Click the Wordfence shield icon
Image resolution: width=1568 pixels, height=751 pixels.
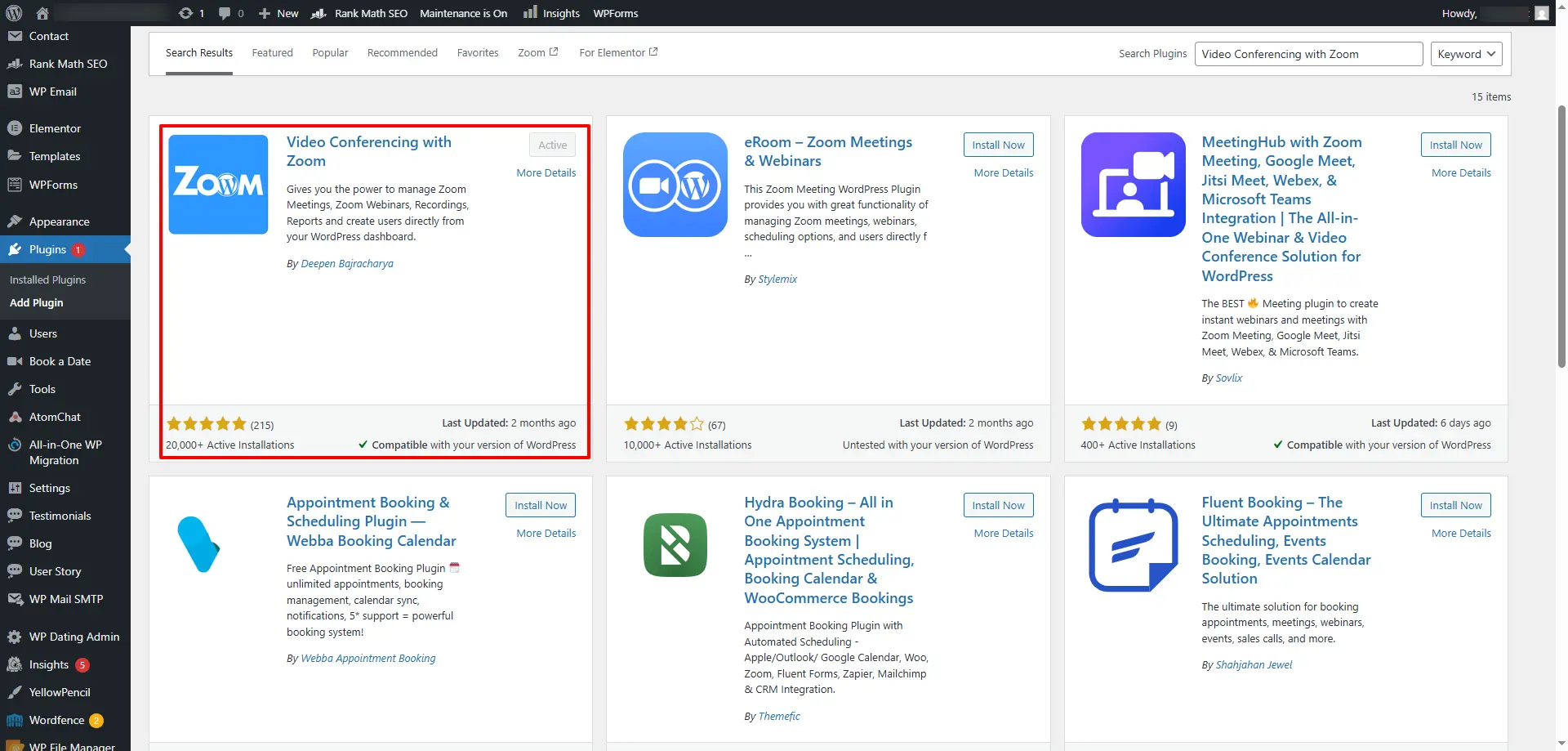(15, 720)
